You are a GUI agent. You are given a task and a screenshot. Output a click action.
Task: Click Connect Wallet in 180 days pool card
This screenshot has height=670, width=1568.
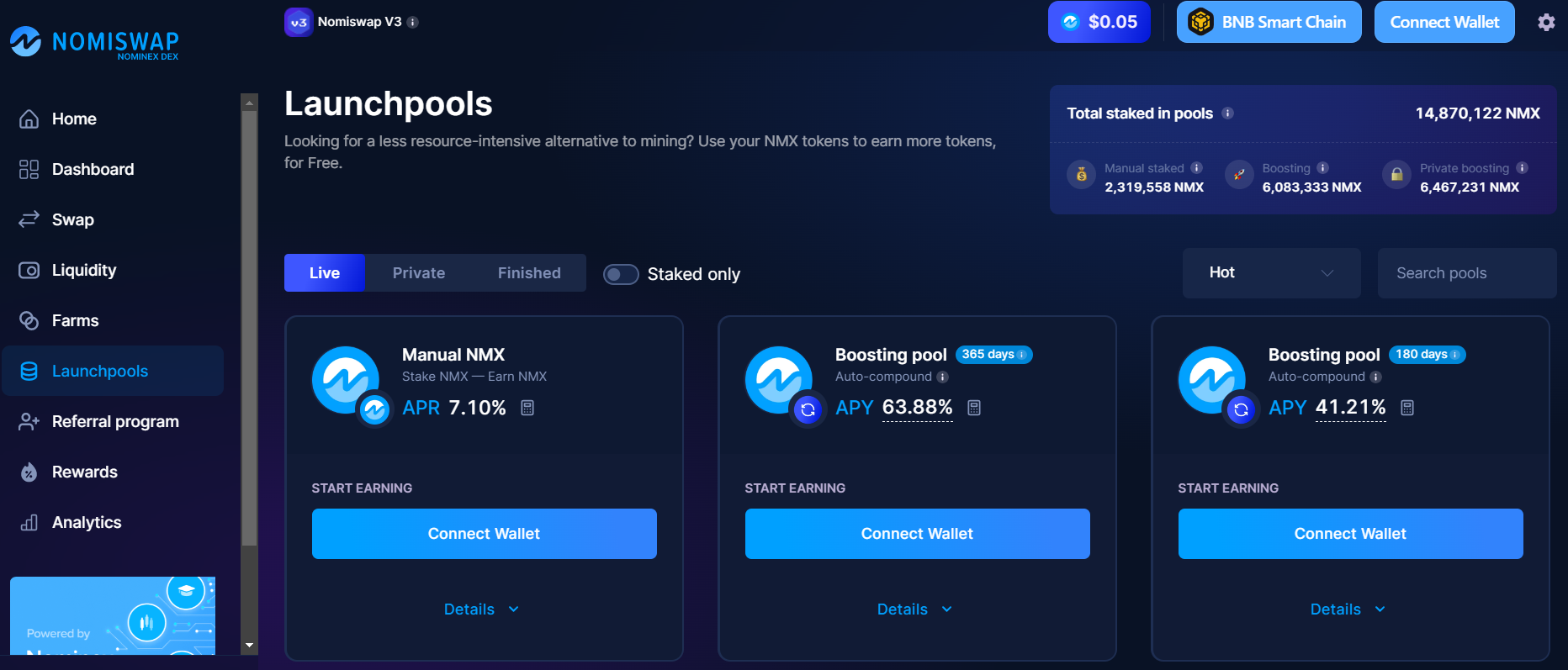(1350, 534)
